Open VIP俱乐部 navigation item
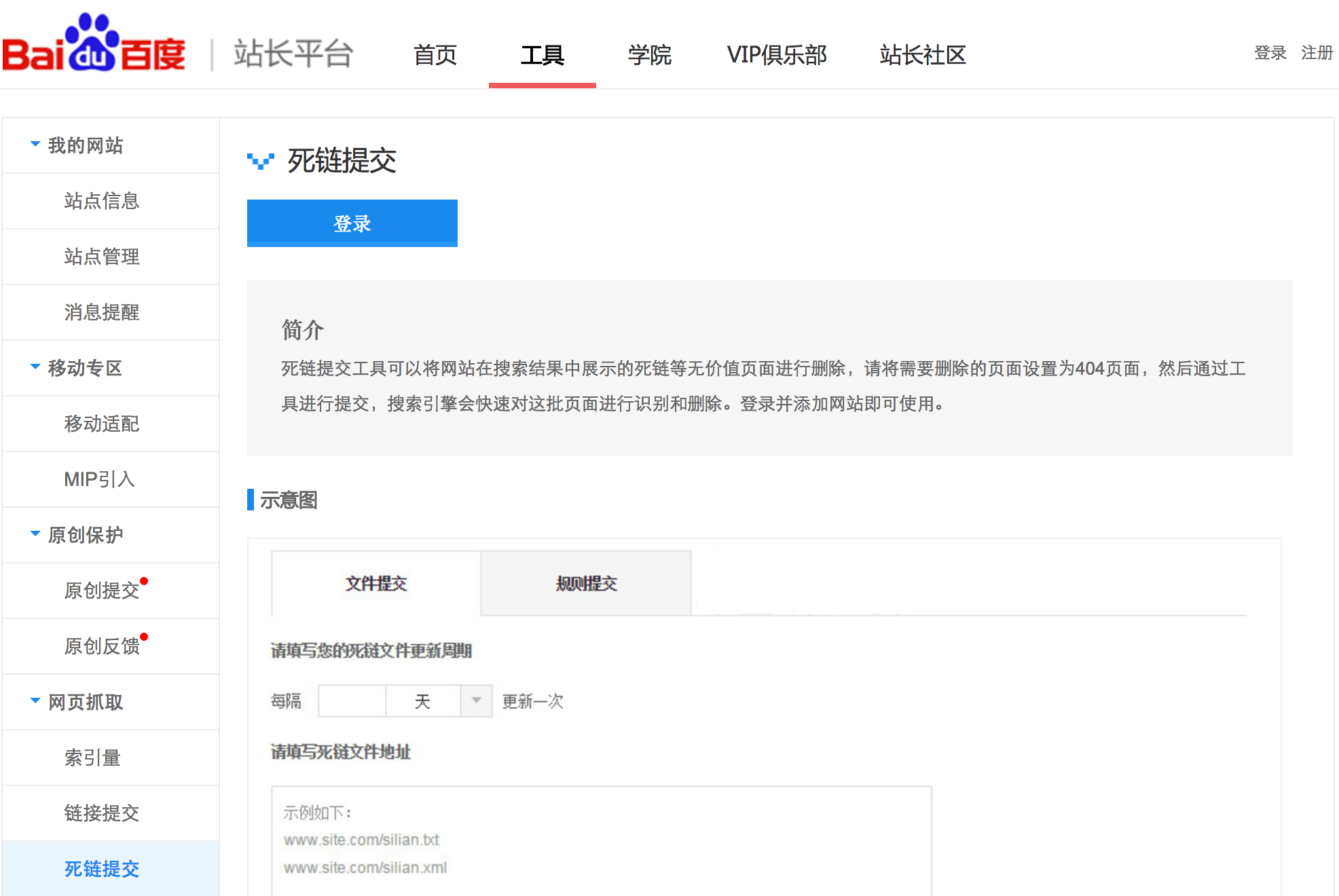Screen dimensions: 1339x896 (x=777, y=55)
